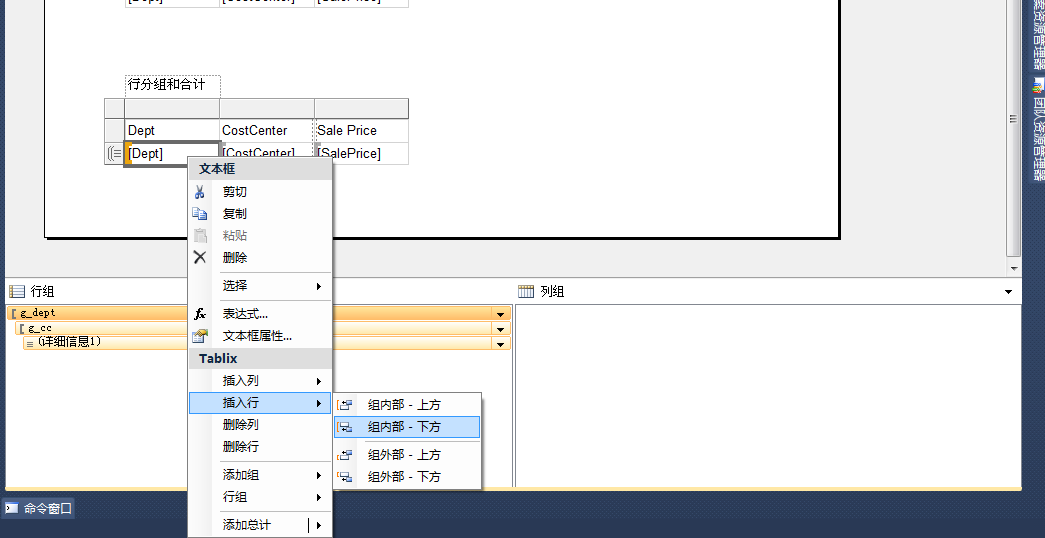Click the insert outside group above icon
1045x538 pixels.
pyautogui.click(x=345, y=455)
